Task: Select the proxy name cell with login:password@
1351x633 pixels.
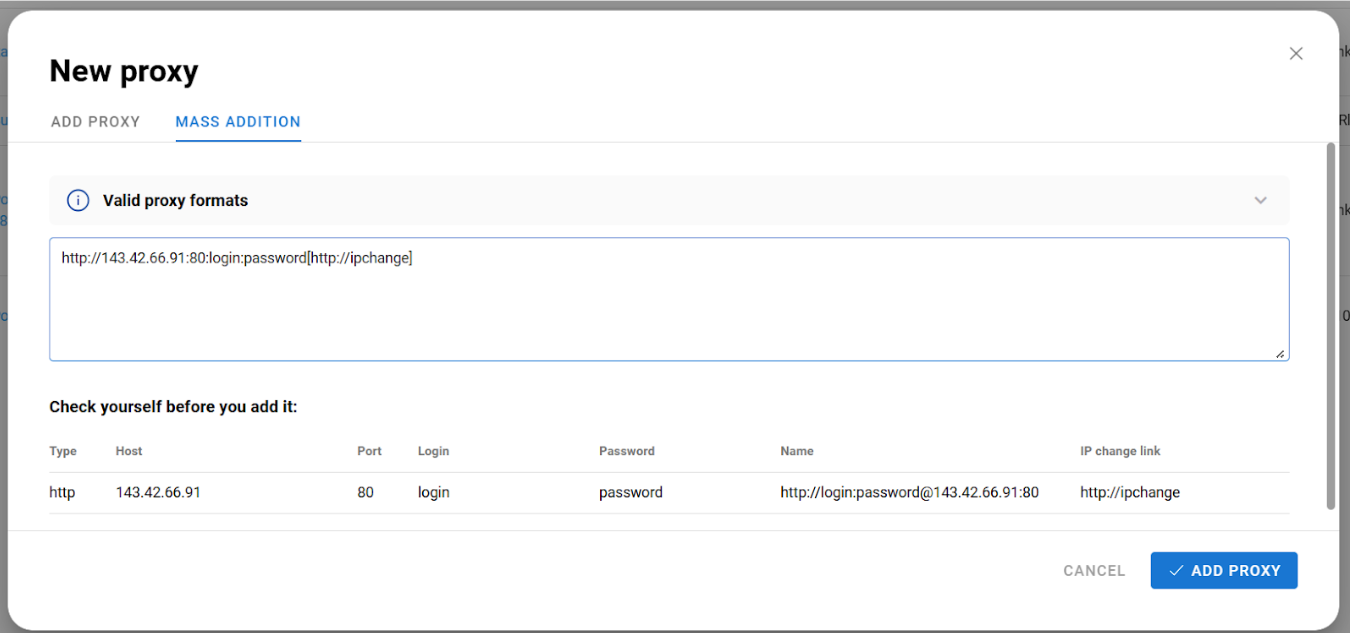Action: click(909, 492)
